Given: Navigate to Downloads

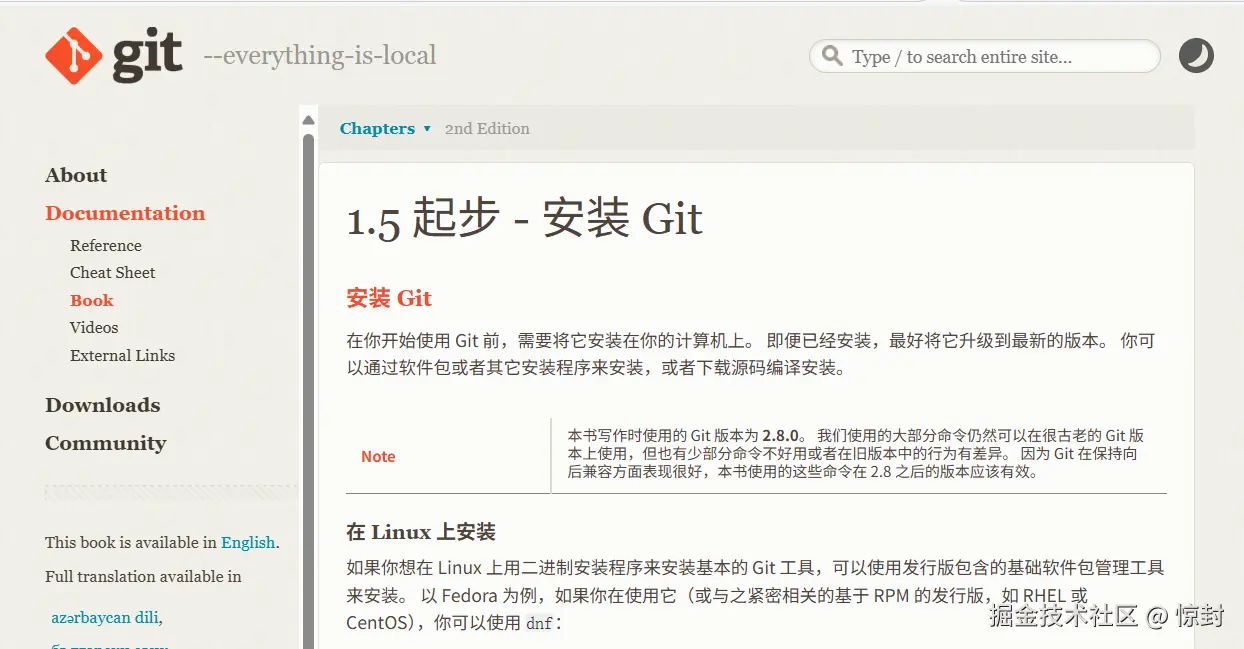Looking at the screenshot, I should (x=103, y=405).
